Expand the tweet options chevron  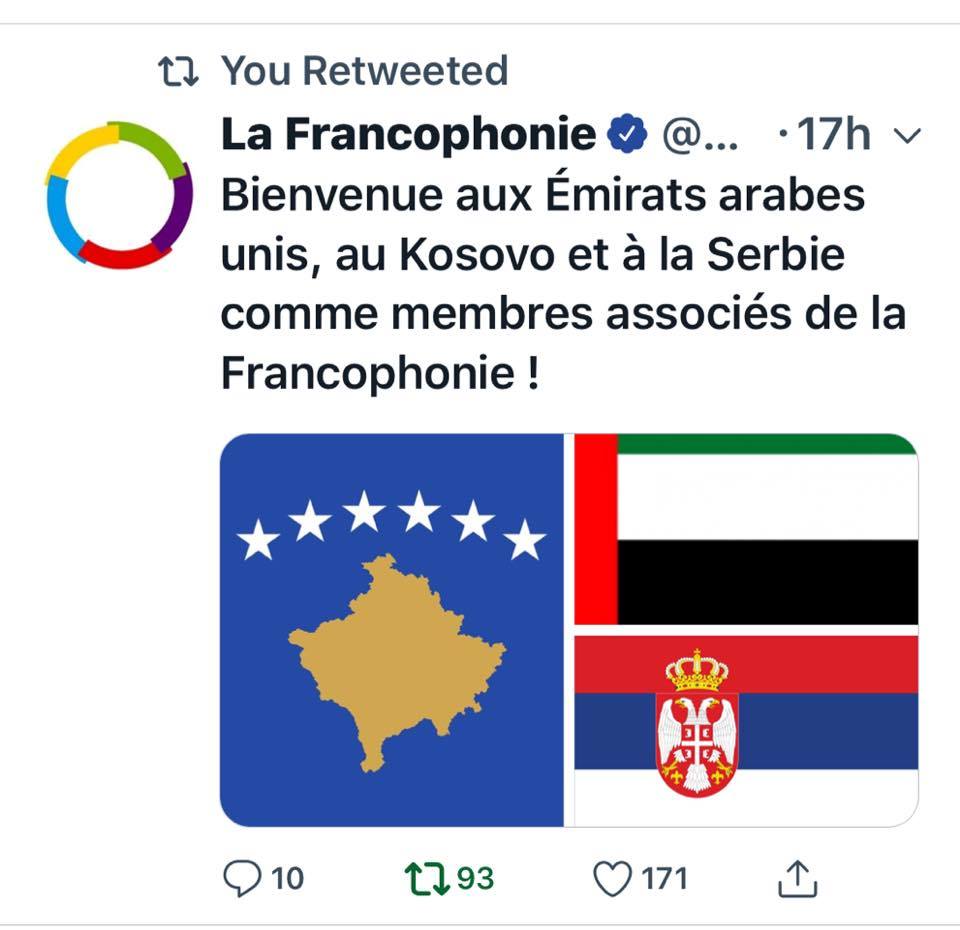tap(905, 136)
